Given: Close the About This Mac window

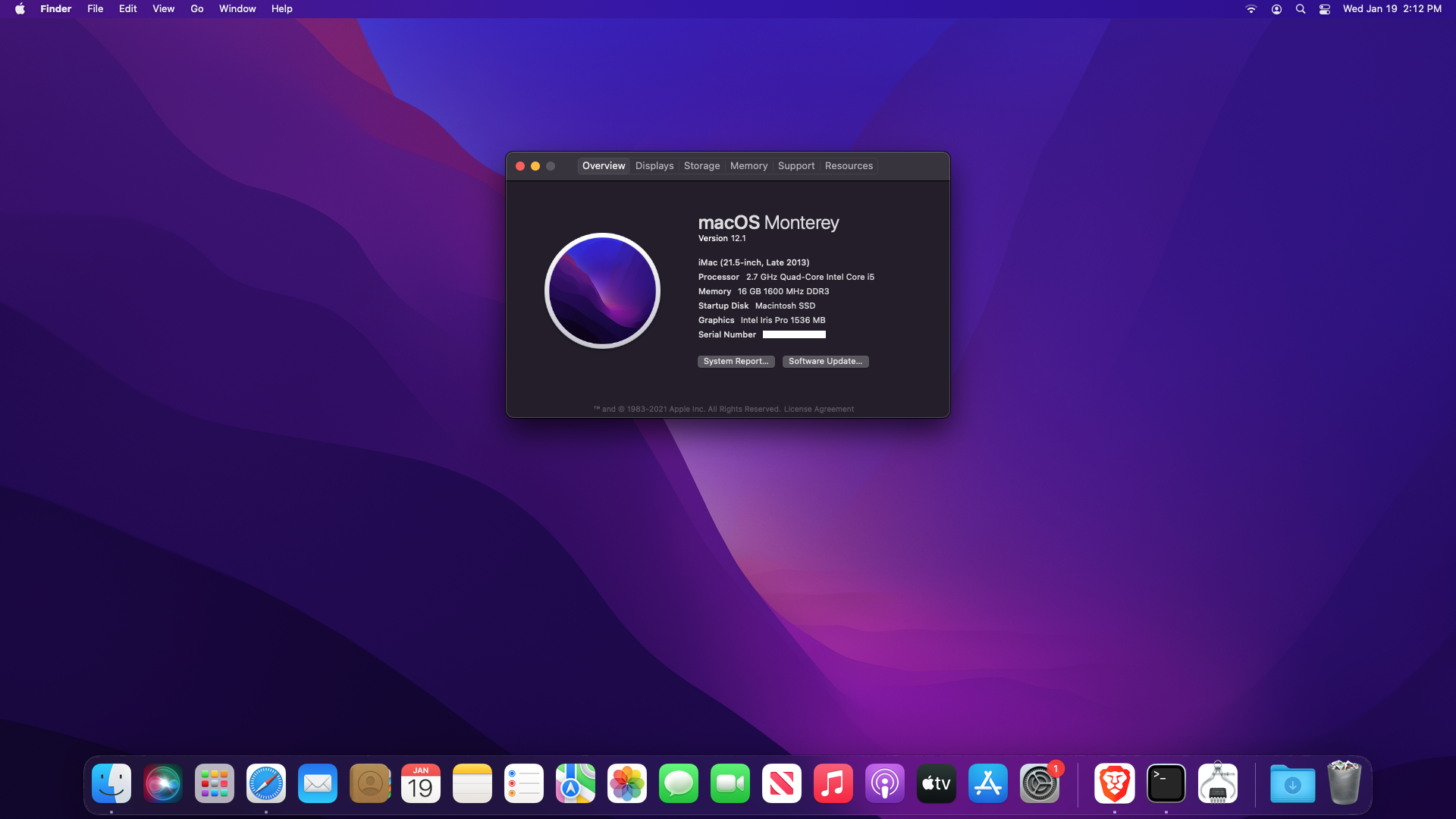Looking at the screenshot, I should pos(520,166).
